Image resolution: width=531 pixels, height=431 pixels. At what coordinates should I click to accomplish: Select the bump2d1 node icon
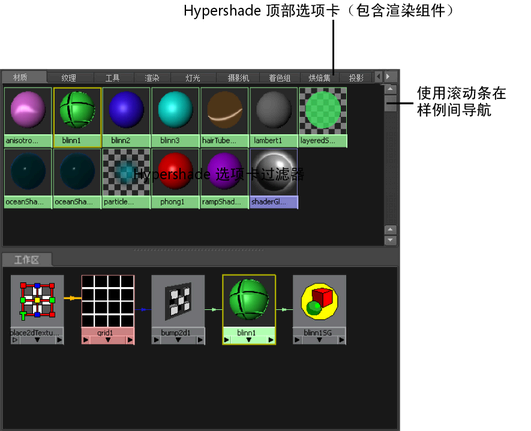(178, 301)
